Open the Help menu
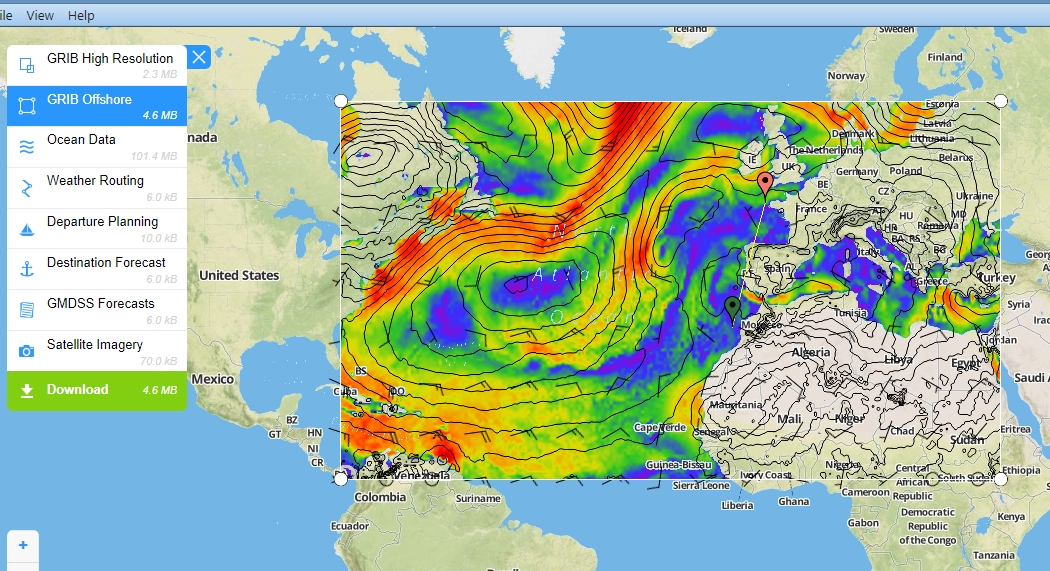The image size is (1050, 571). (81, 15)
